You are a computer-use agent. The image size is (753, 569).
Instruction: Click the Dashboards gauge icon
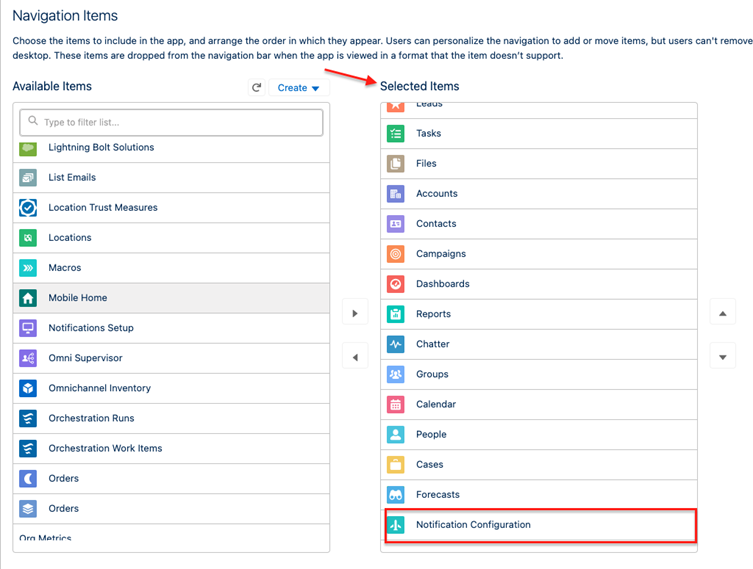click(395, 284)
